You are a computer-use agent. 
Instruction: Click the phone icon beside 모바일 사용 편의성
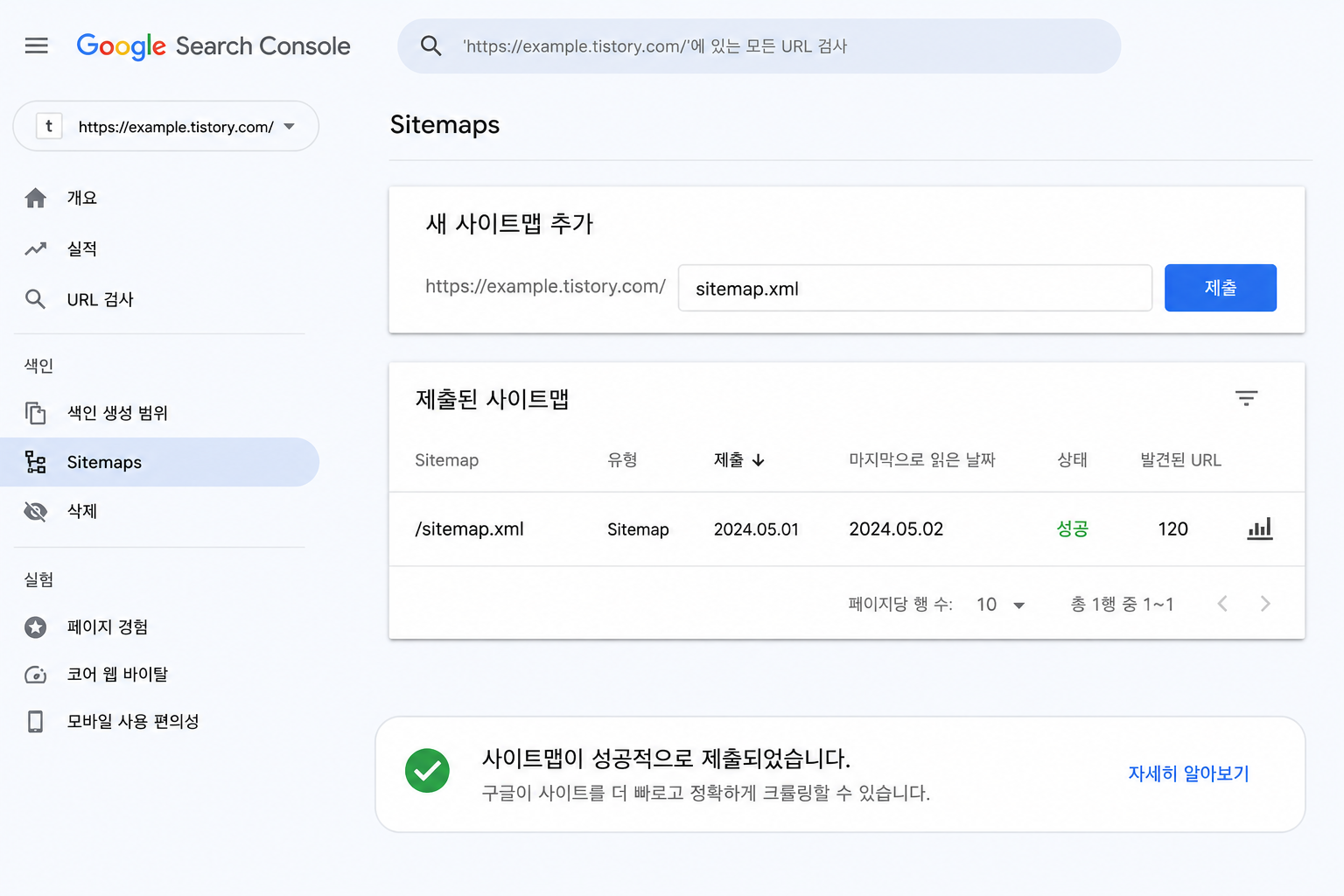coord(35,721)
